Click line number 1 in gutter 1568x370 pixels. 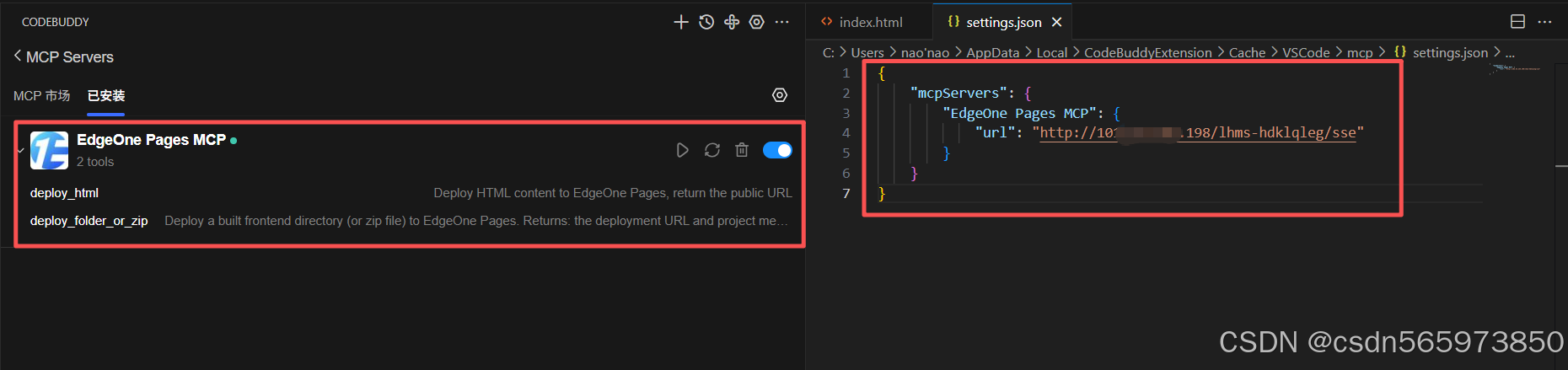pos(846,73)
